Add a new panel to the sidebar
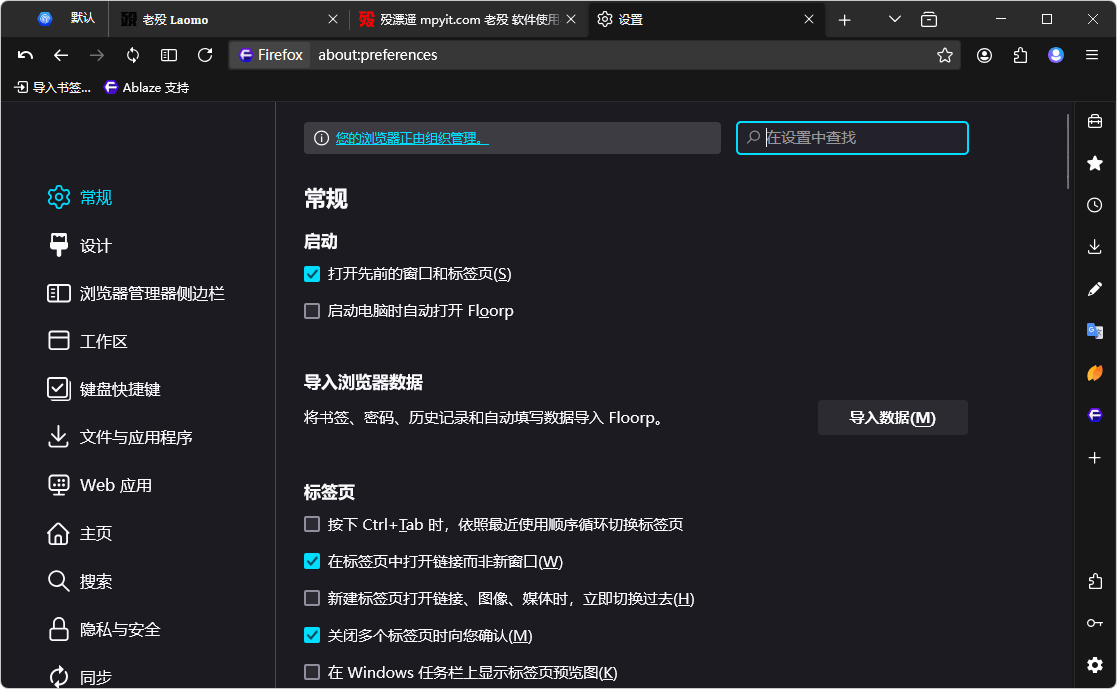1117x689 pixels. (x=1095, y=457)
